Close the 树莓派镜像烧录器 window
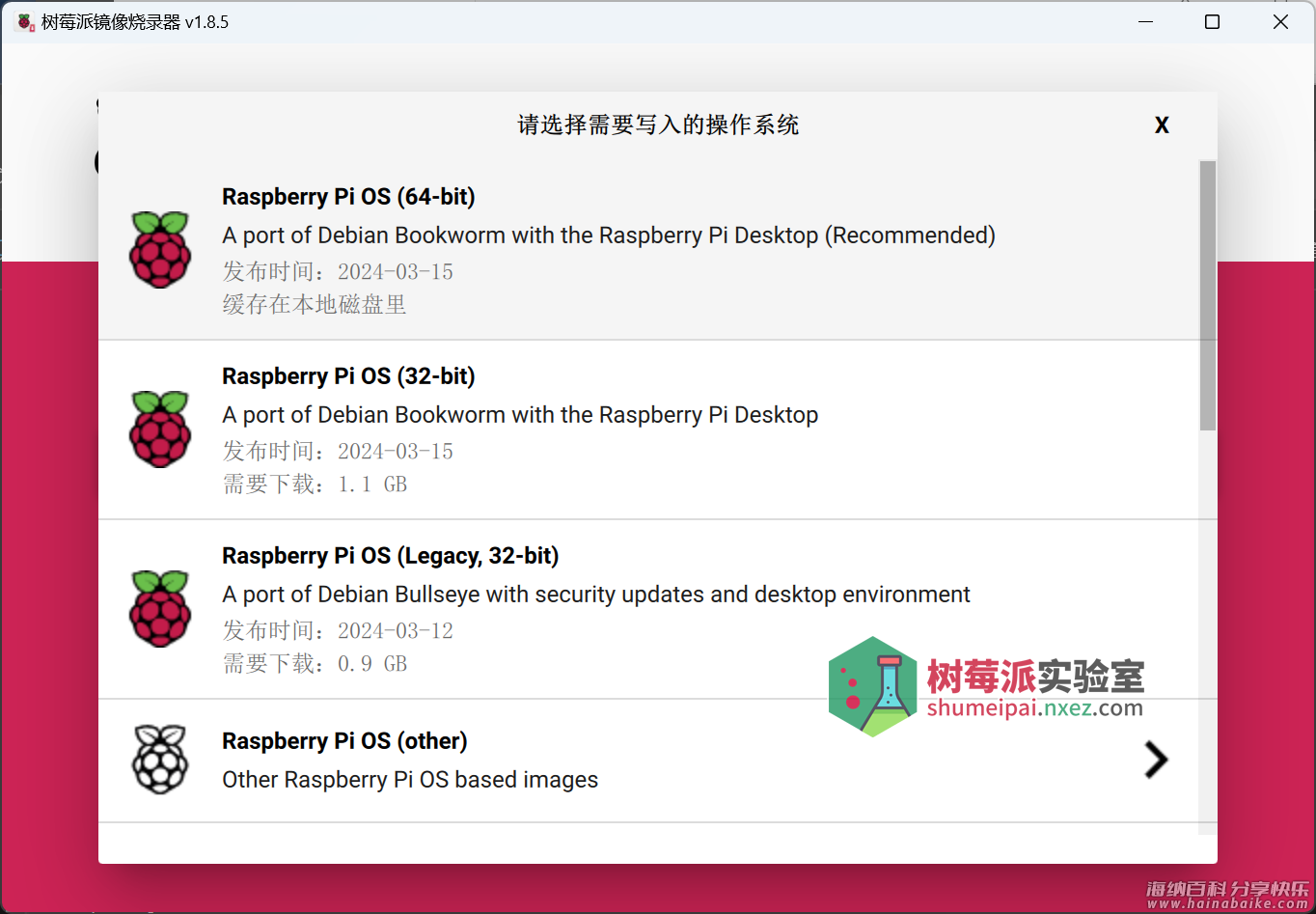Screen dimensions: 1316x914 click(x=1280, y=22)
